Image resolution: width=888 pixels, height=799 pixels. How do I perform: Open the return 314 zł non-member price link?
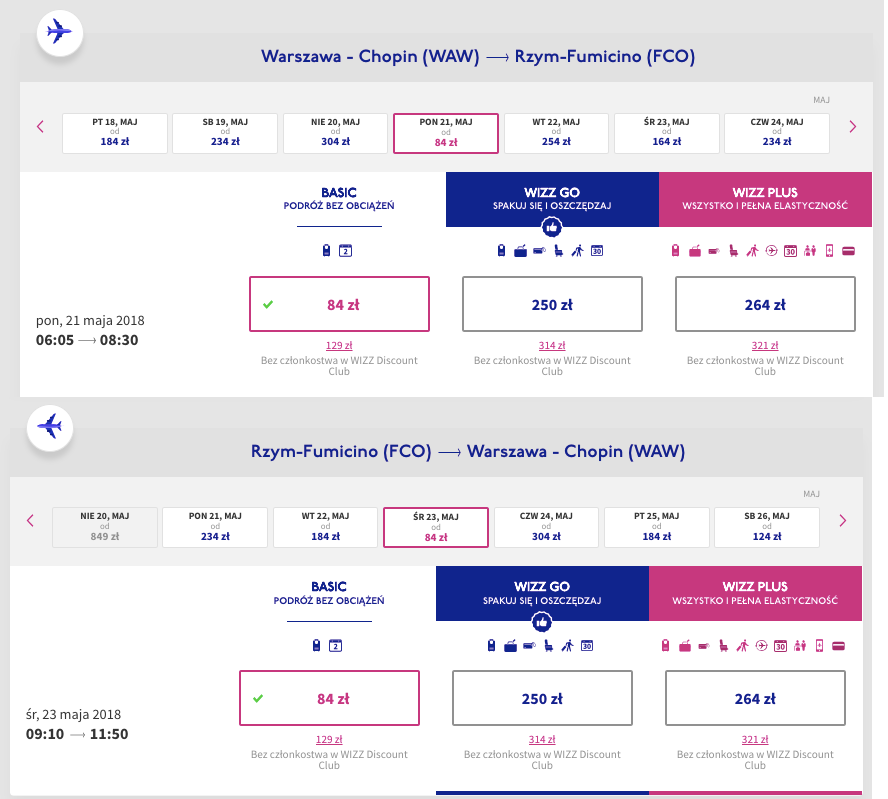coord(542,740)
